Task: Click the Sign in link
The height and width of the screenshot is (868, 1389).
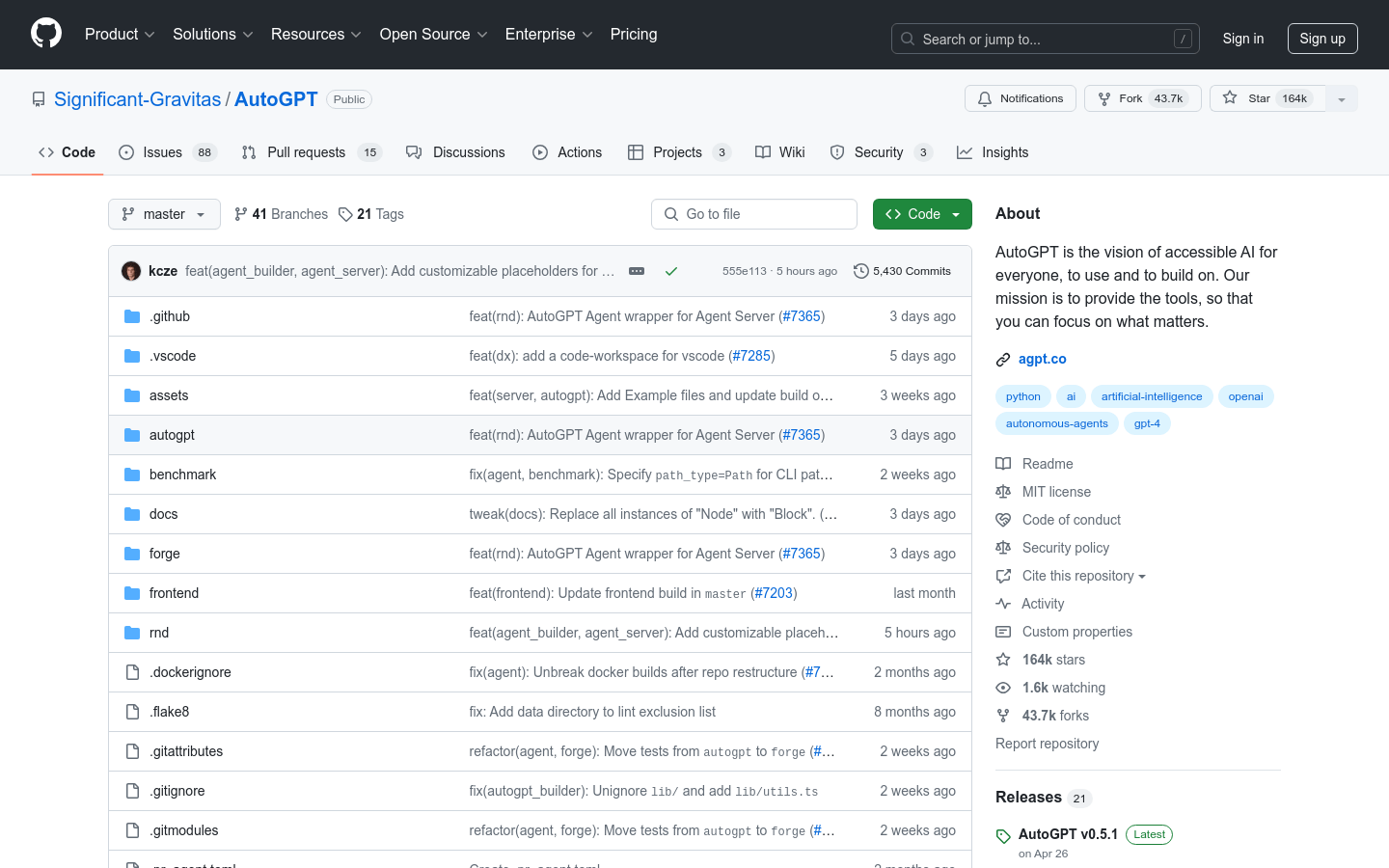Action: click(1242, 39)
